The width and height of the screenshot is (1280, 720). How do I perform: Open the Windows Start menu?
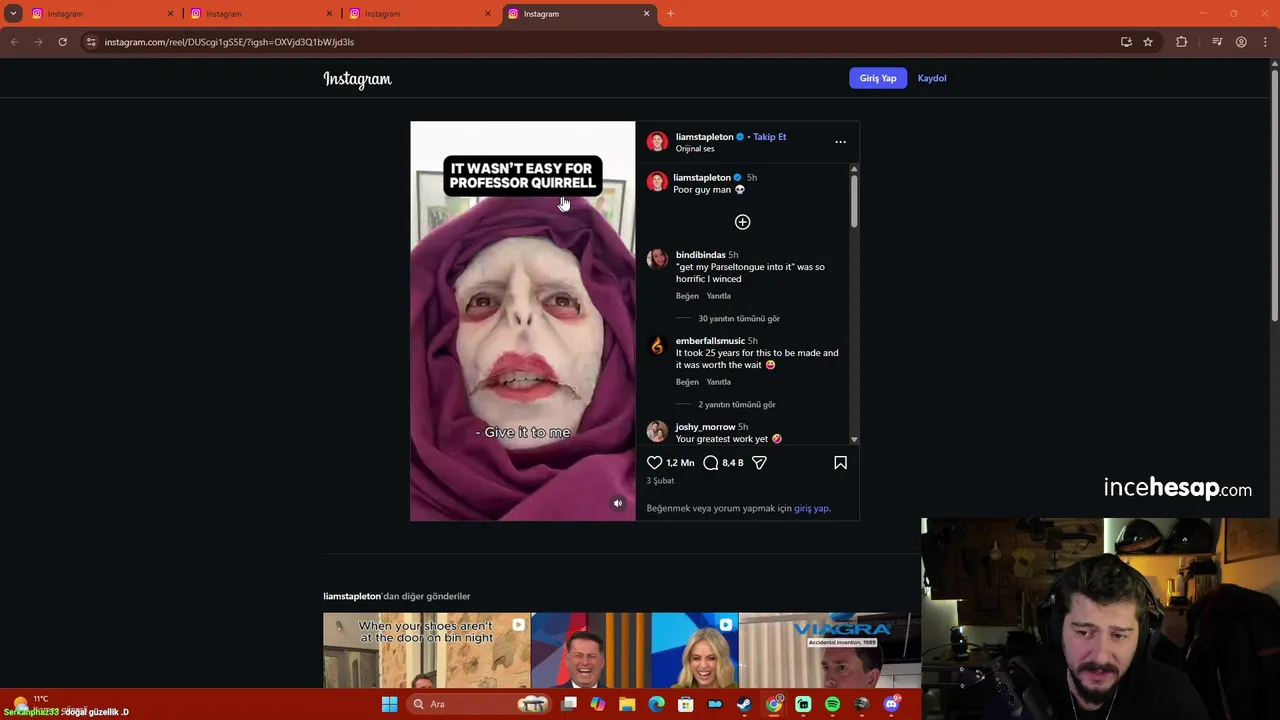(x=389, y=704)
